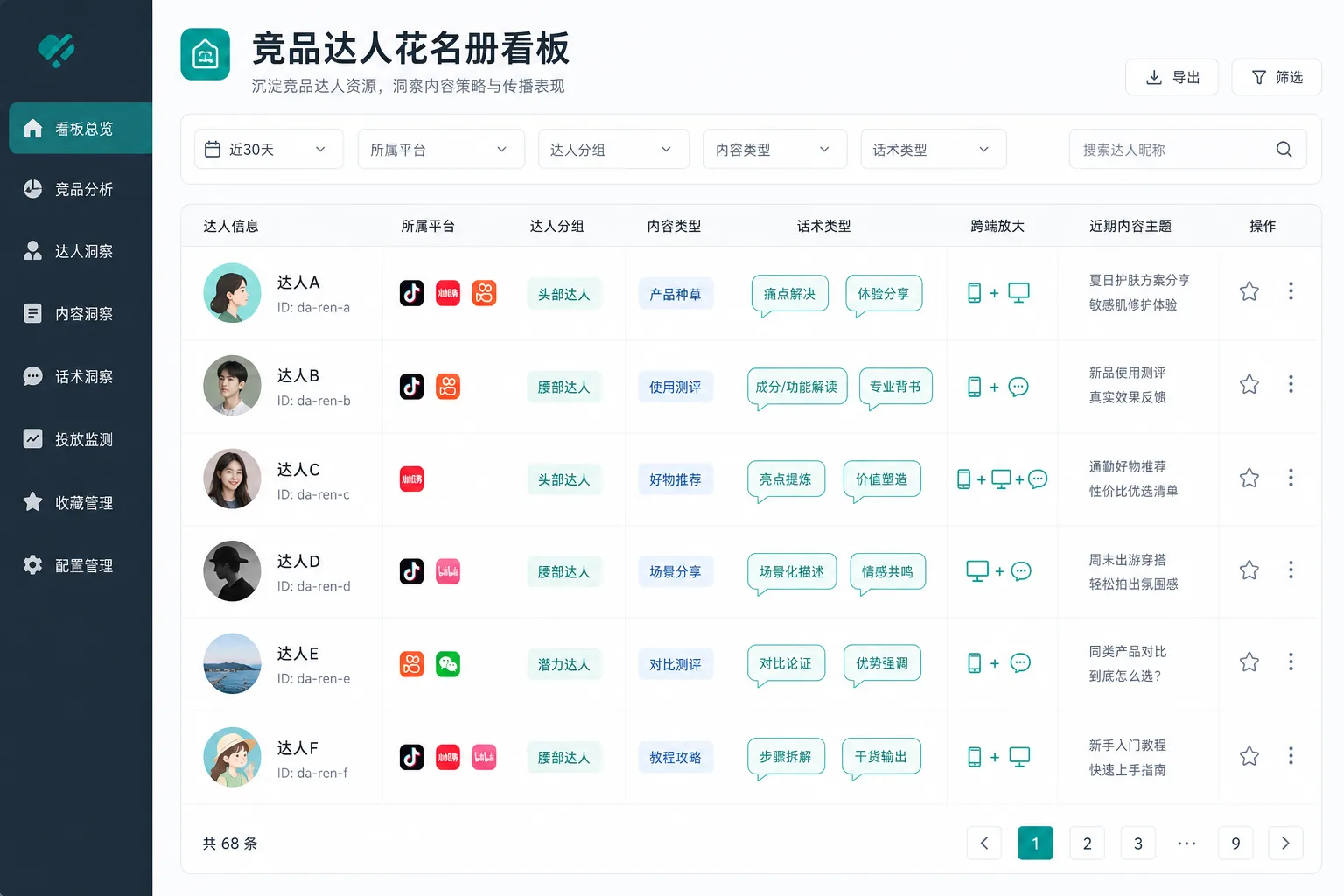The width and height of the screenshot is (1344, 896).
Task: Open the 近30天 date range dropdown
Action: pyautogui.click(x=269, y=150)
